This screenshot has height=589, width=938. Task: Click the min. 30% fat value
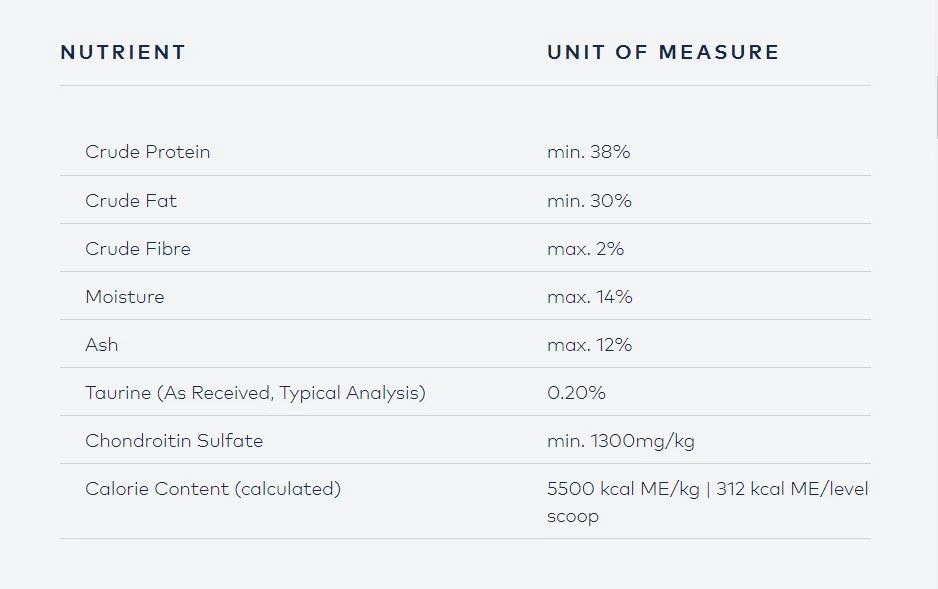589,200
